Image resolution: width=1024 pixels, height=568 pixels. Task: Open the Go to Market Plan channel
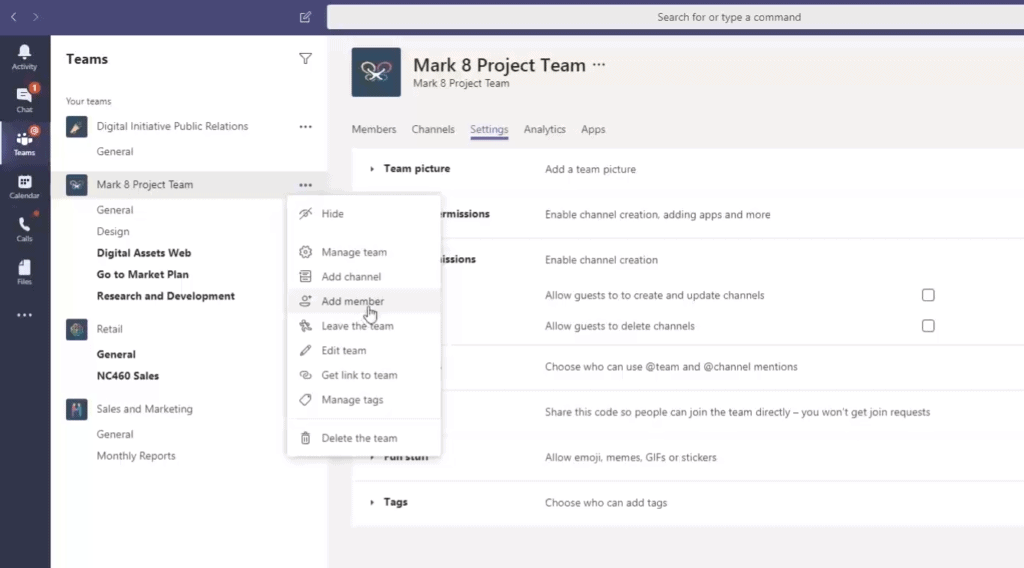coord(142,274)
